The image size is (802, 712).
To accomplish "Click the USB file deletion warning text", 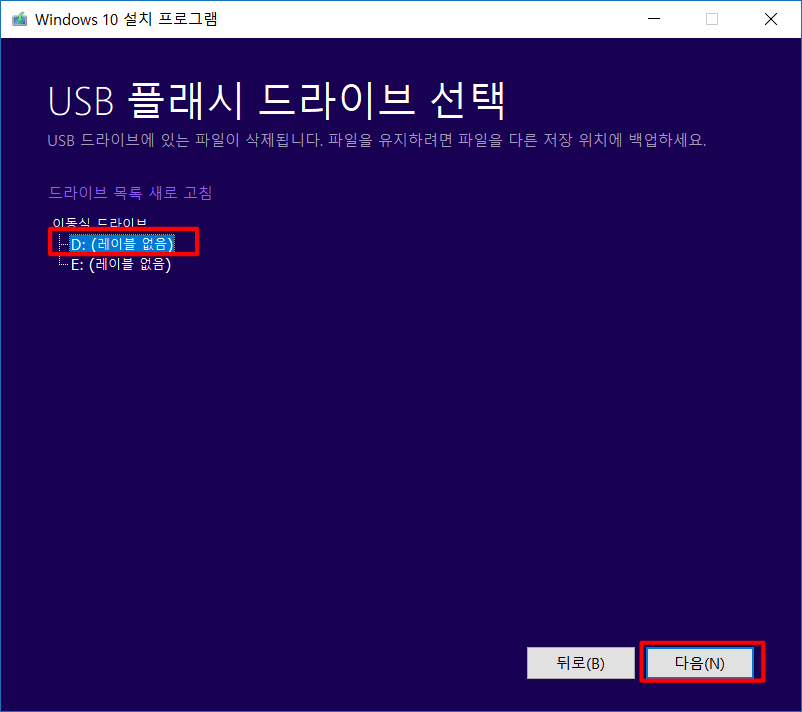I will tap(376, 140).
